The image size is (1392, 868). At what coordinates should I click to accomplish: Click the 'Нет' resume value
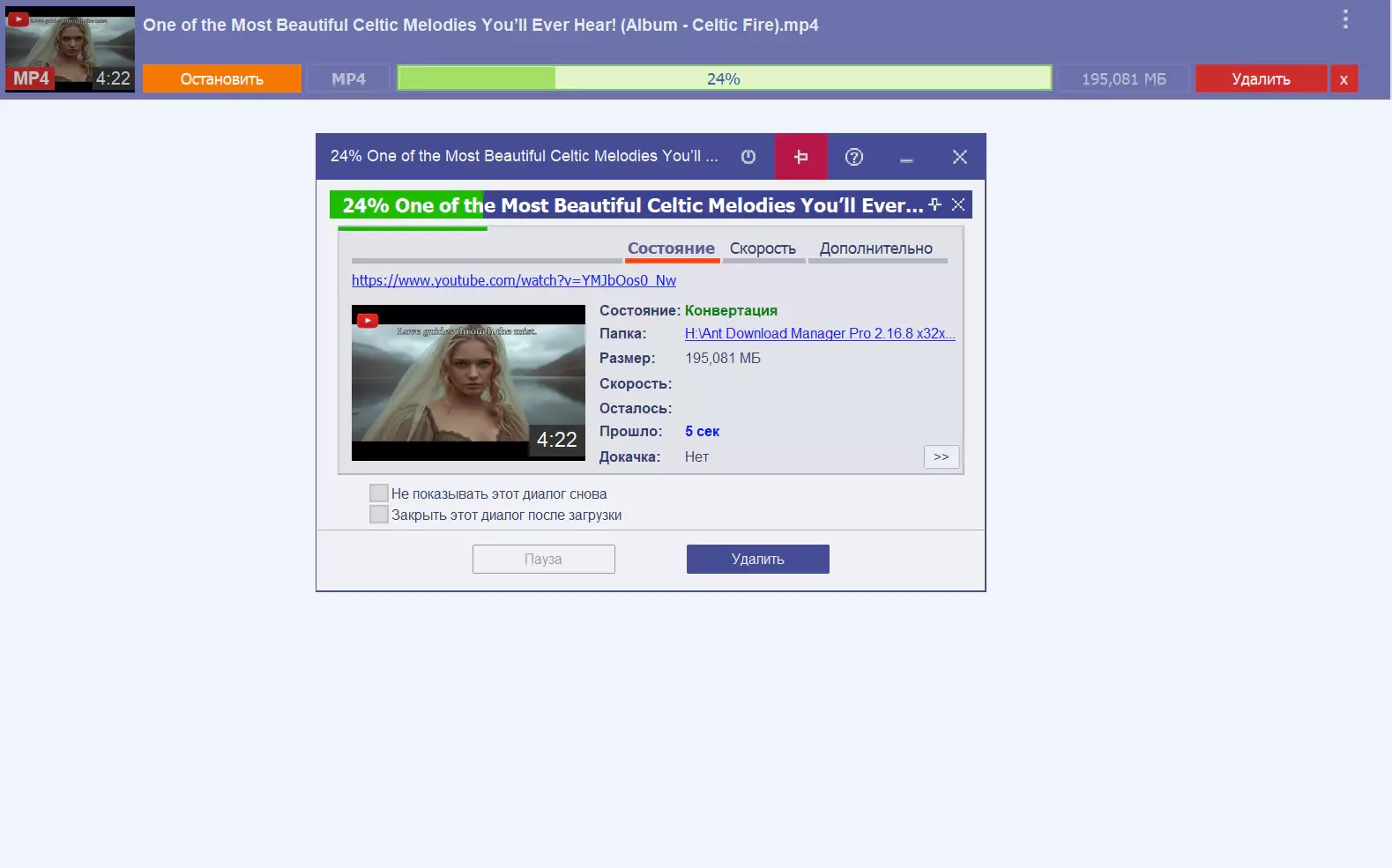(x=696, y=456)
